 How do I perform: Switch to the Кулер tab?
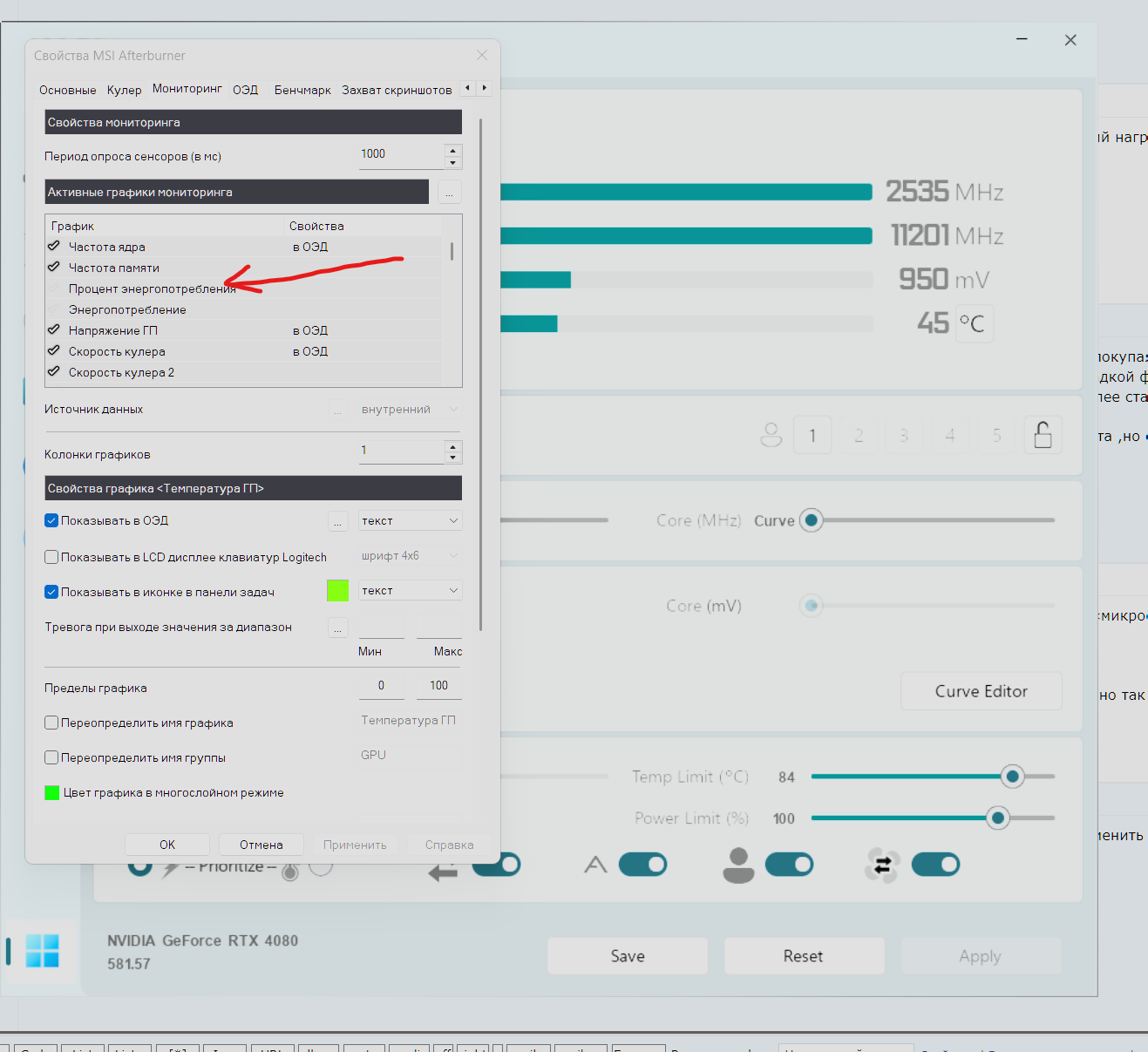pyautogui.click(x=125, y=90)
